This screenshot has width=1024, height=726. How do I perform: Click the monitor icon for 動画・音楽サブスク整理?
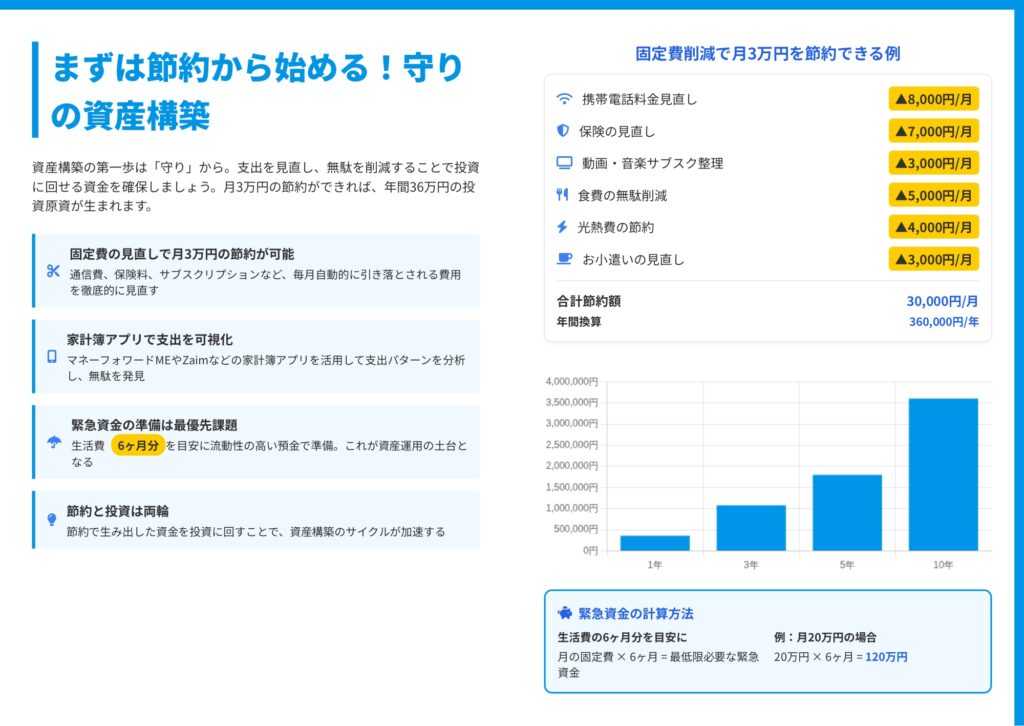tap(564, 163)
